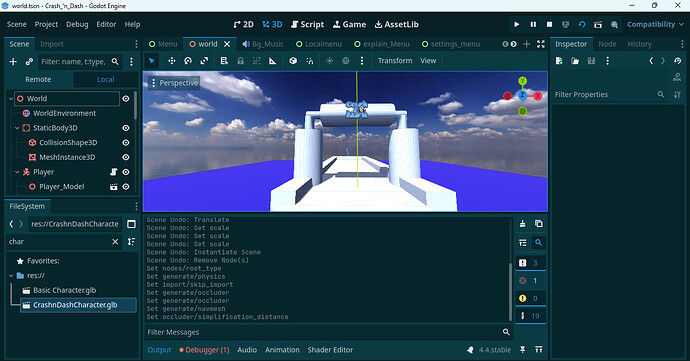Collapse the res:// folder in FileSystem
690x361 pixels.
(11, 276)
